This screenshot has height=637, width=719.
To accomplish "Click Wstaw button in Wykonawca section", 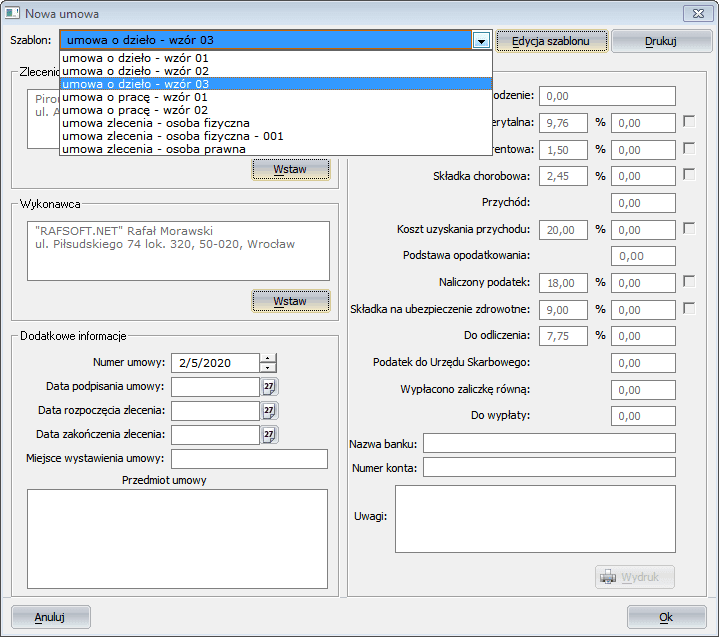I will pos(290,301).
